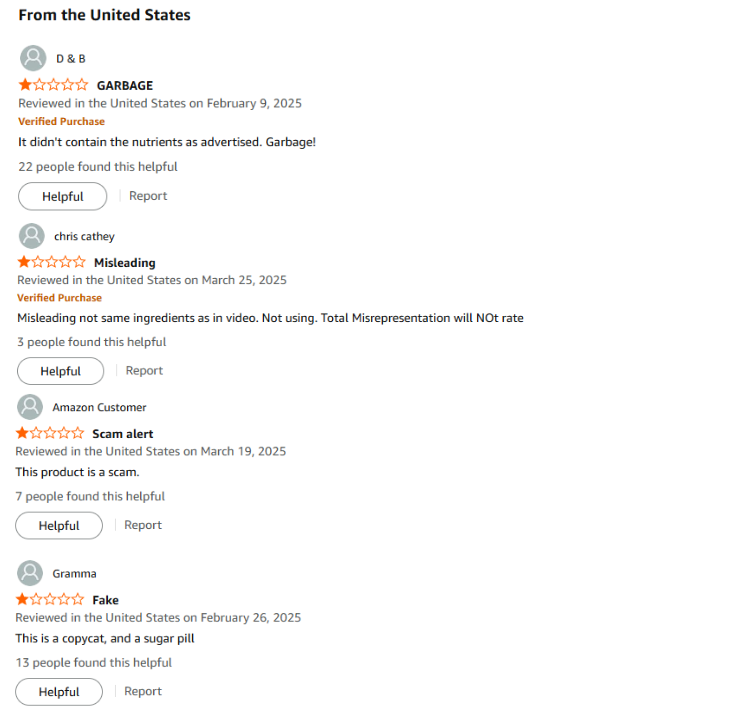Click chris cathey's profile avatar icon
This screenshot has width=733, height=722.
tap(32, 236)
